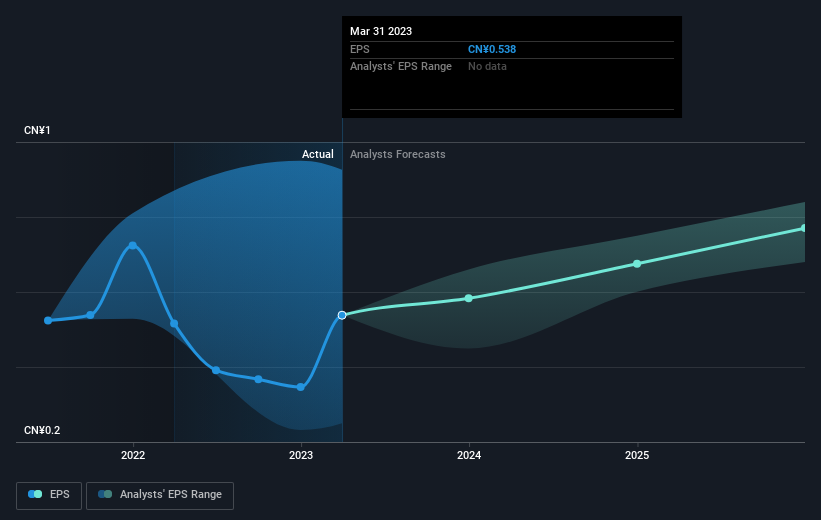The height and width of the screenshot is (520, 821).
Task: Click the EPS legend color swatch icon
Action: point(35,494)
